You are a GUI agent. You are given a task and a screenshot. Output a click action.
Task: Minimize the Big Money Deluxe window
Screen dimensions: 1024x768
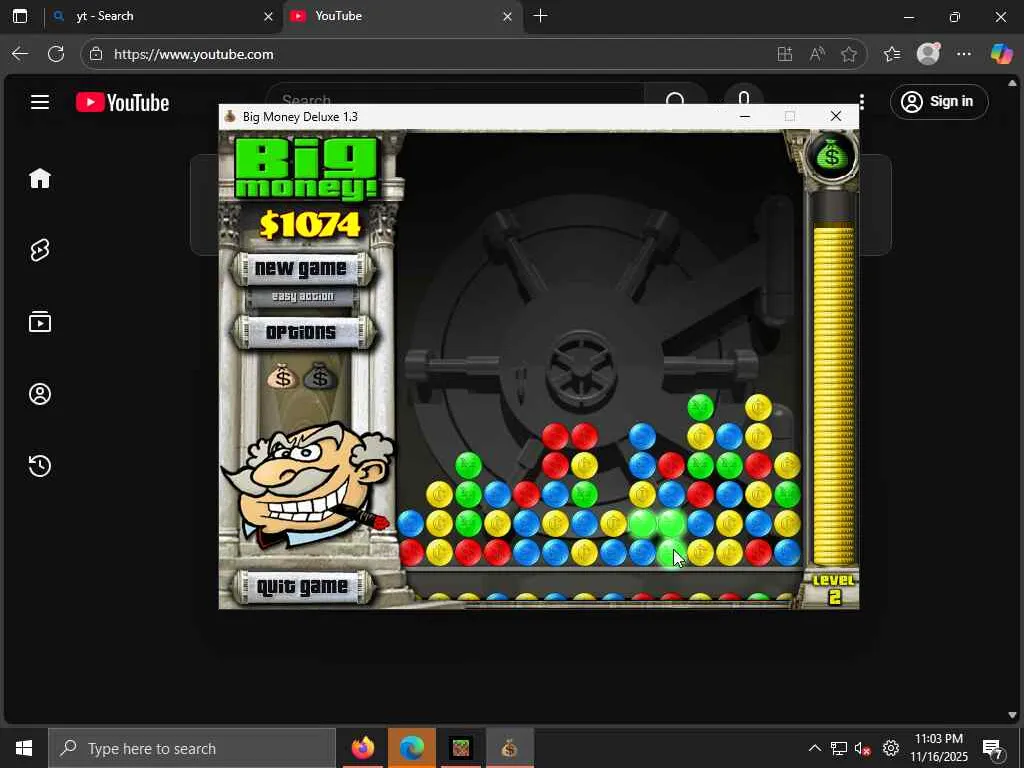(x=744, y=116)
